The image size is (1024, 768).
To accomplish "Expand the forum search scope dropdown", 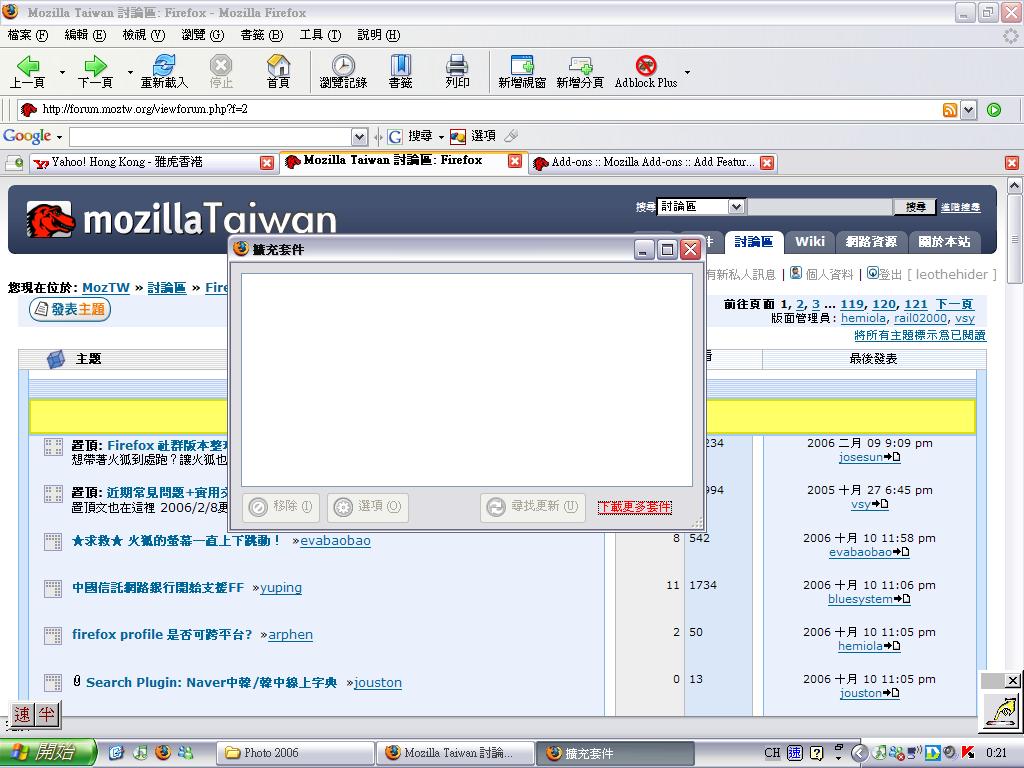I will coord(736,207).
